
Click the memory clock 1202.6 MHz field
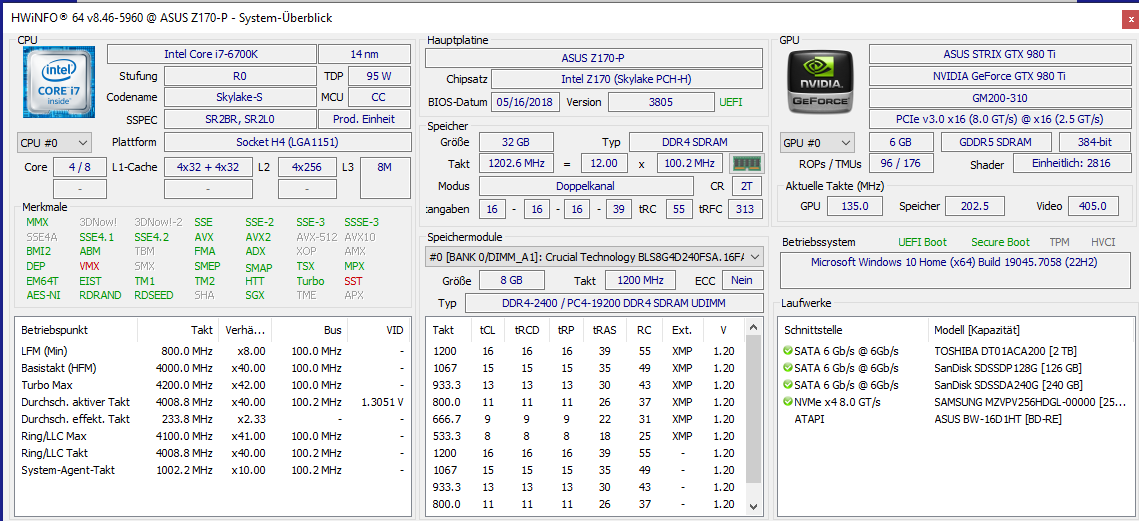click(x=516, y=163)
